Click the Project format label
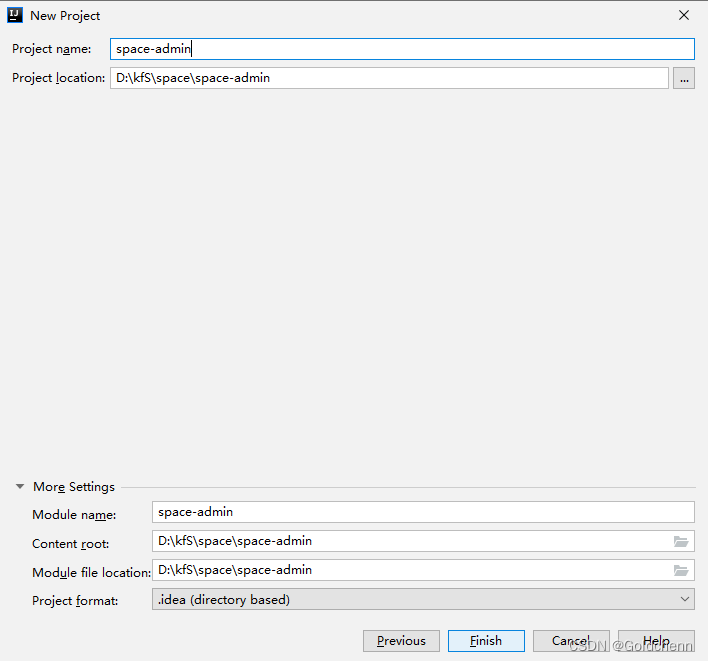The width and height of the screenshot is (708, 661). 75,601
